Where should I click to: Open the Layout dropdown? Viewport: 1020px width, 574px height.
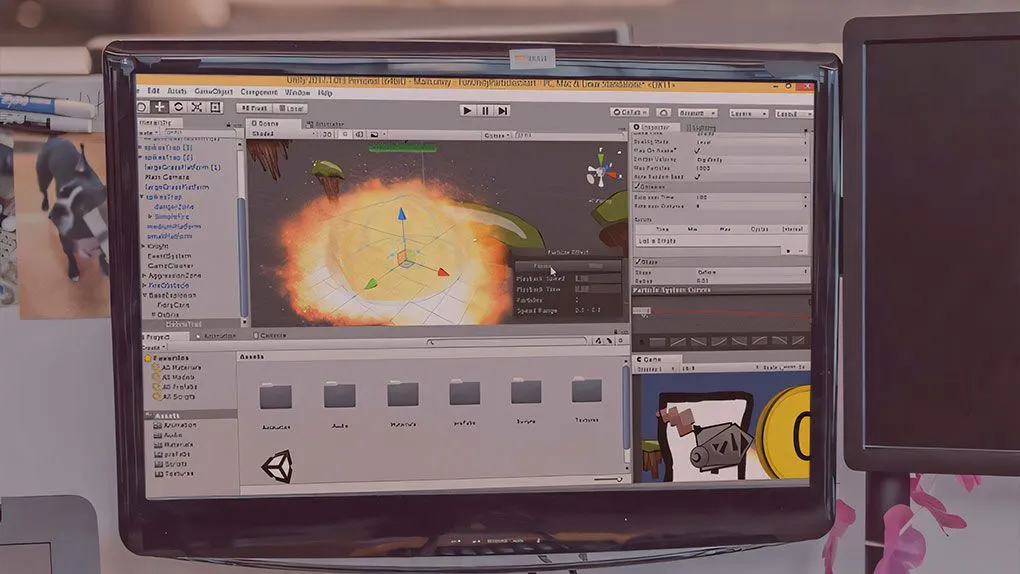point(792,113)
